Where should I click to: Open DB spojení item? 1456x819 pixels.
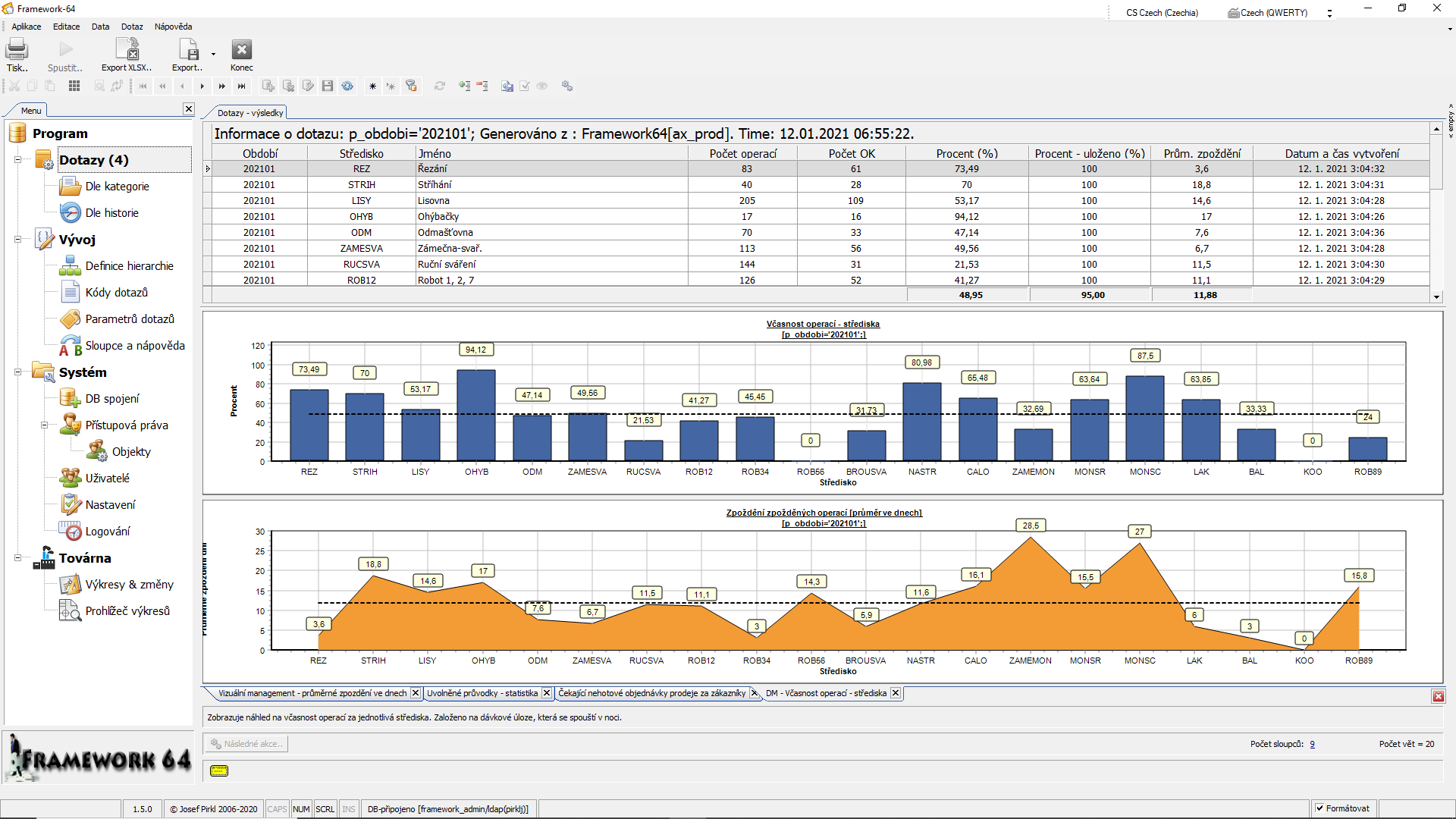click(112, 399)
